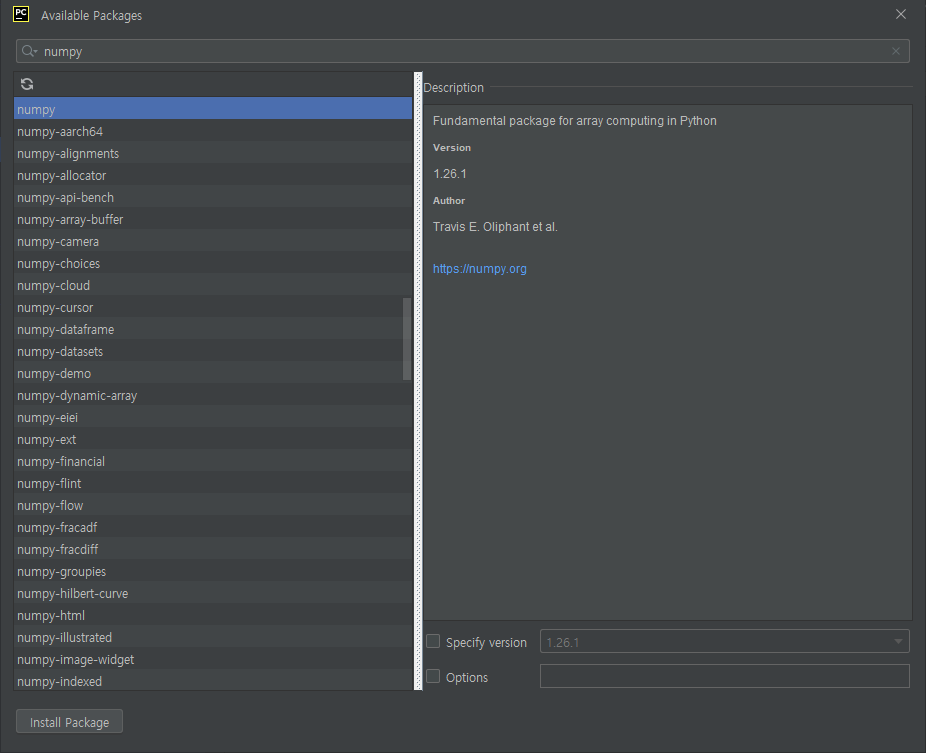This screenshot has width=926, height=753.
Task: Select numpy-datasets in the list
Action: [x=213, y=351]
